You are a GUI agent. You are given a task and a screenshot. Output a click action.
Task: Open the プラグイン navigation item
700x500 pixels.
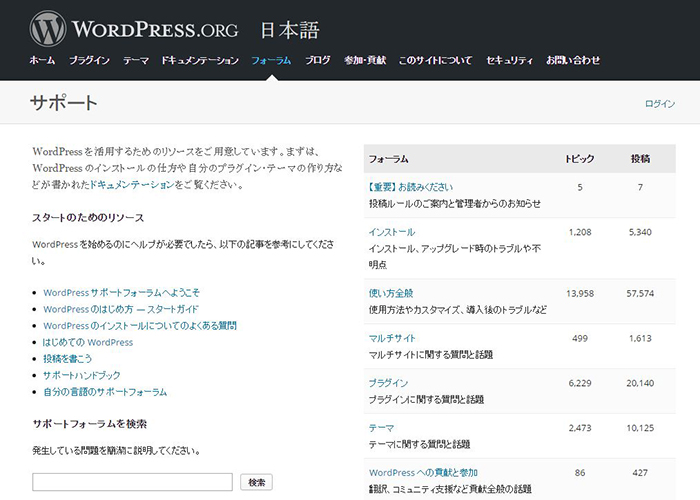[x=89, y=60]
